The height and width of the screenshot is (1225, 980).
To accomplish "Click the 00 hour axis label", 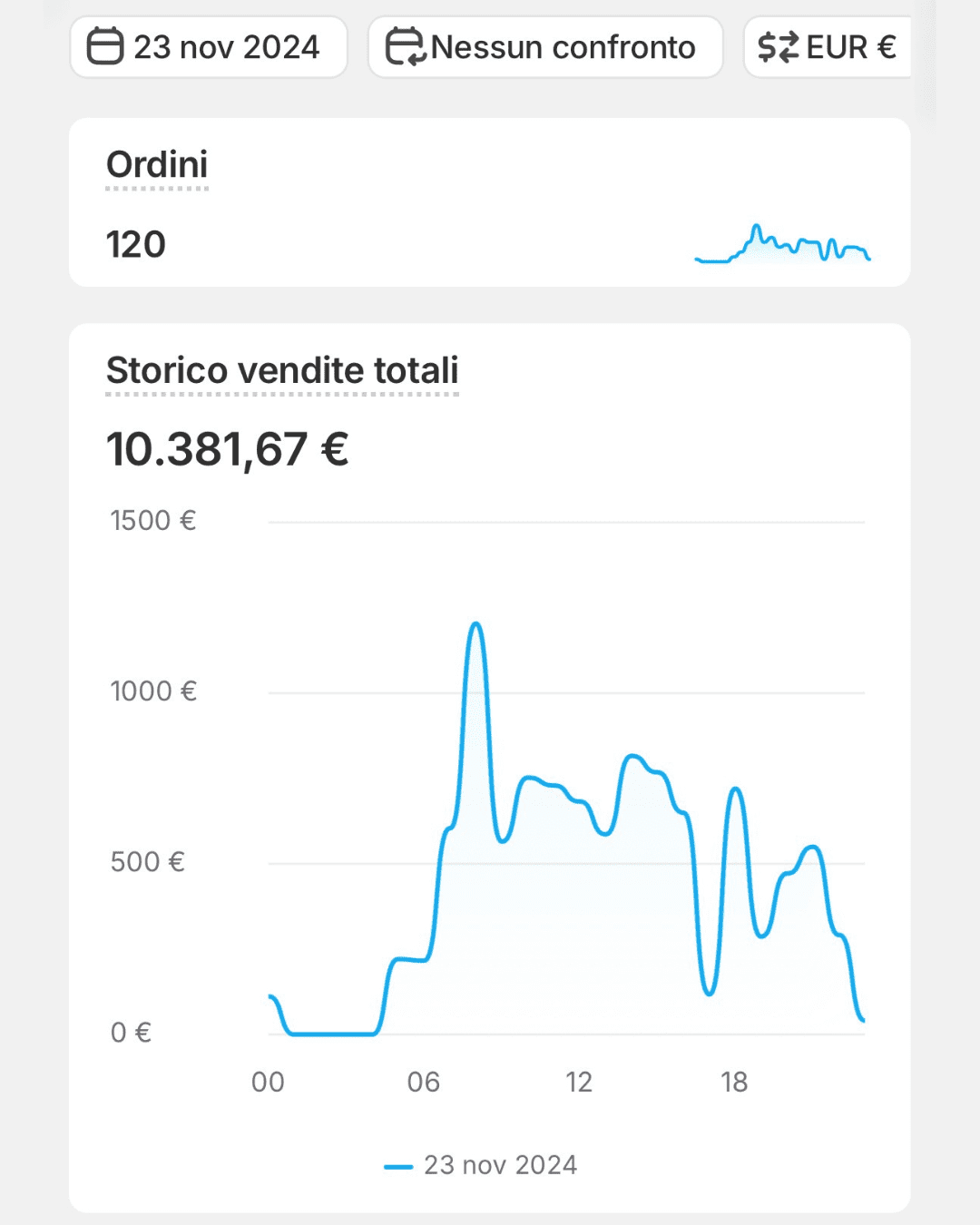I will tap(268, 1082).
